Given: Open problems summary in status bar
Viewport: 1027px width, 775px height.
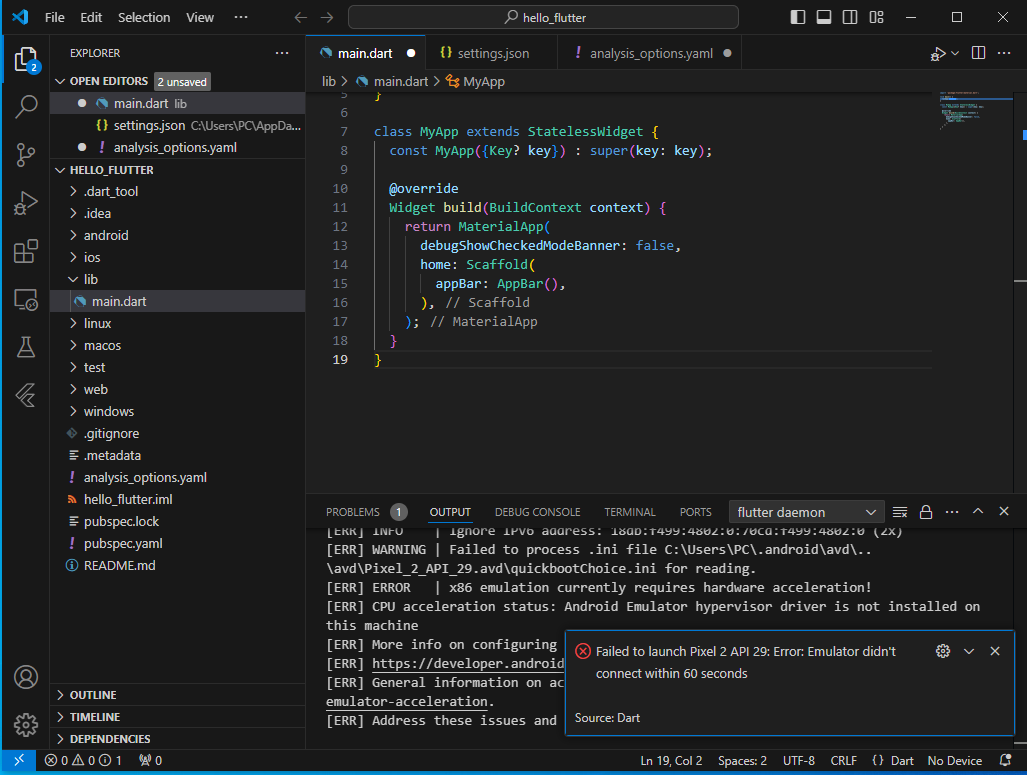Looking at the screenshot, I should click(x=83, y=761).
